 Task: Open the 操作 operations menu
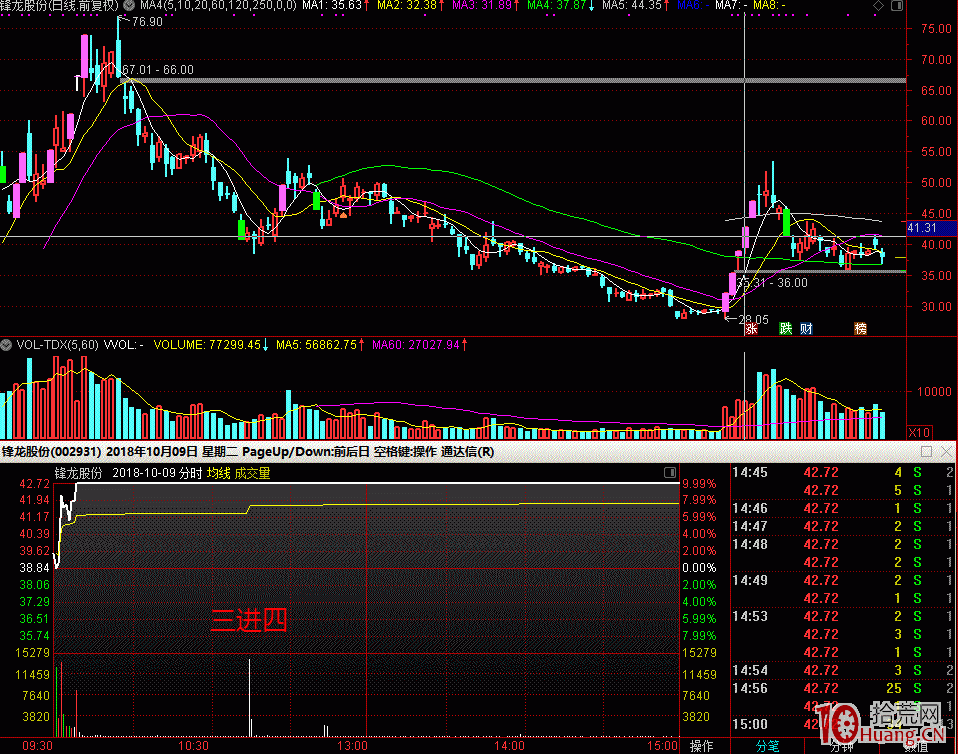(702, 745)
